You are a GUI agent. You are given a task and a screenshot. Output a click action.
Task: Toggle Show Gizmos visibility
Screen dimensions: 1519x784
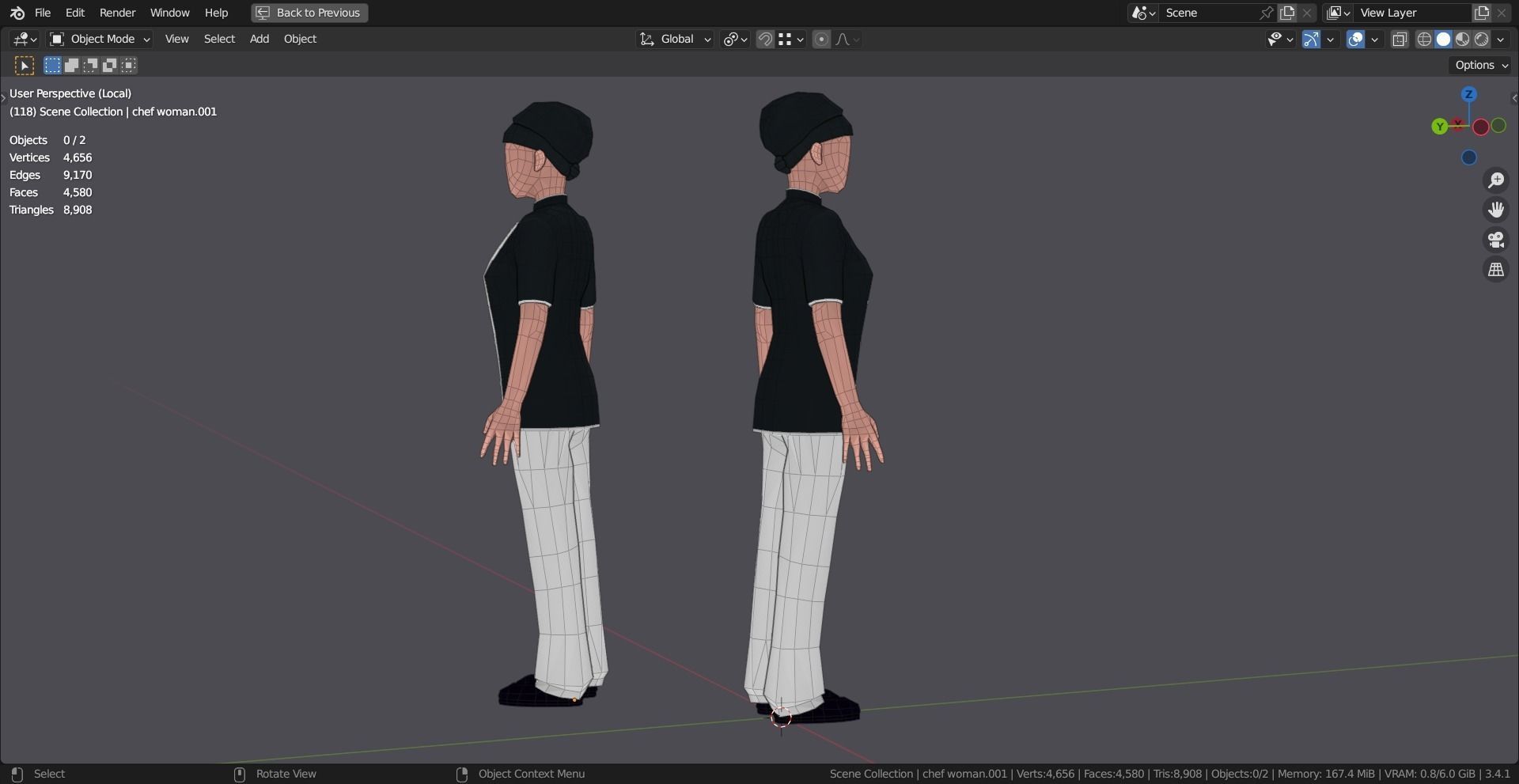point(1312,39)
